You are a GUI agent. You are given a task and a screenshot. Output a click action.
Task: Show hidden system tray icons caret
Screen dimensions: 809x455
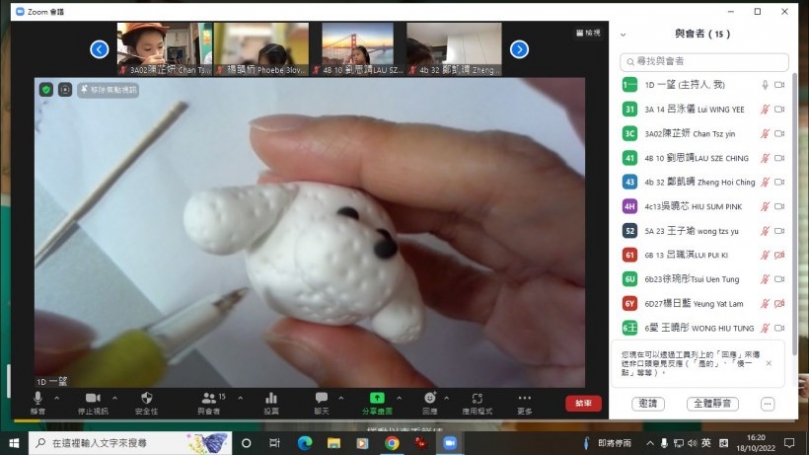click(x=650, y=443)
